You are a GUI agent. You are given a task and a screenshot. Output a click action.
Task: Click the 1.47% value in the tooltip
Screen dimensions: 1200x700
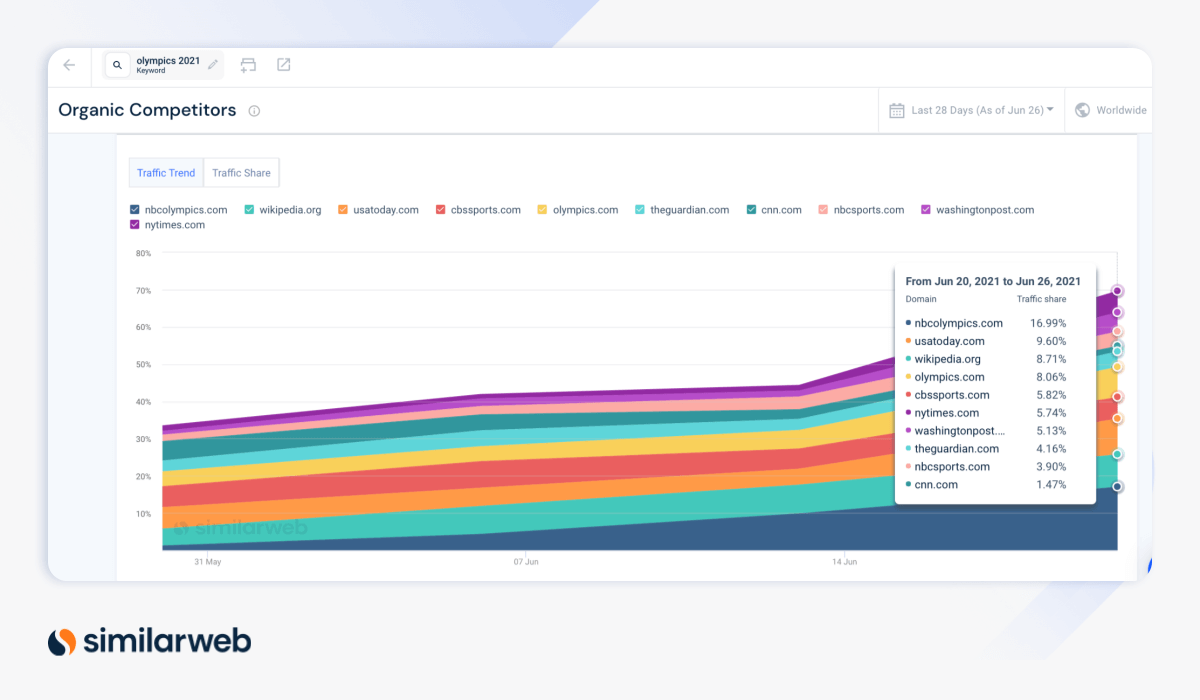click(x=1051, y=485)
